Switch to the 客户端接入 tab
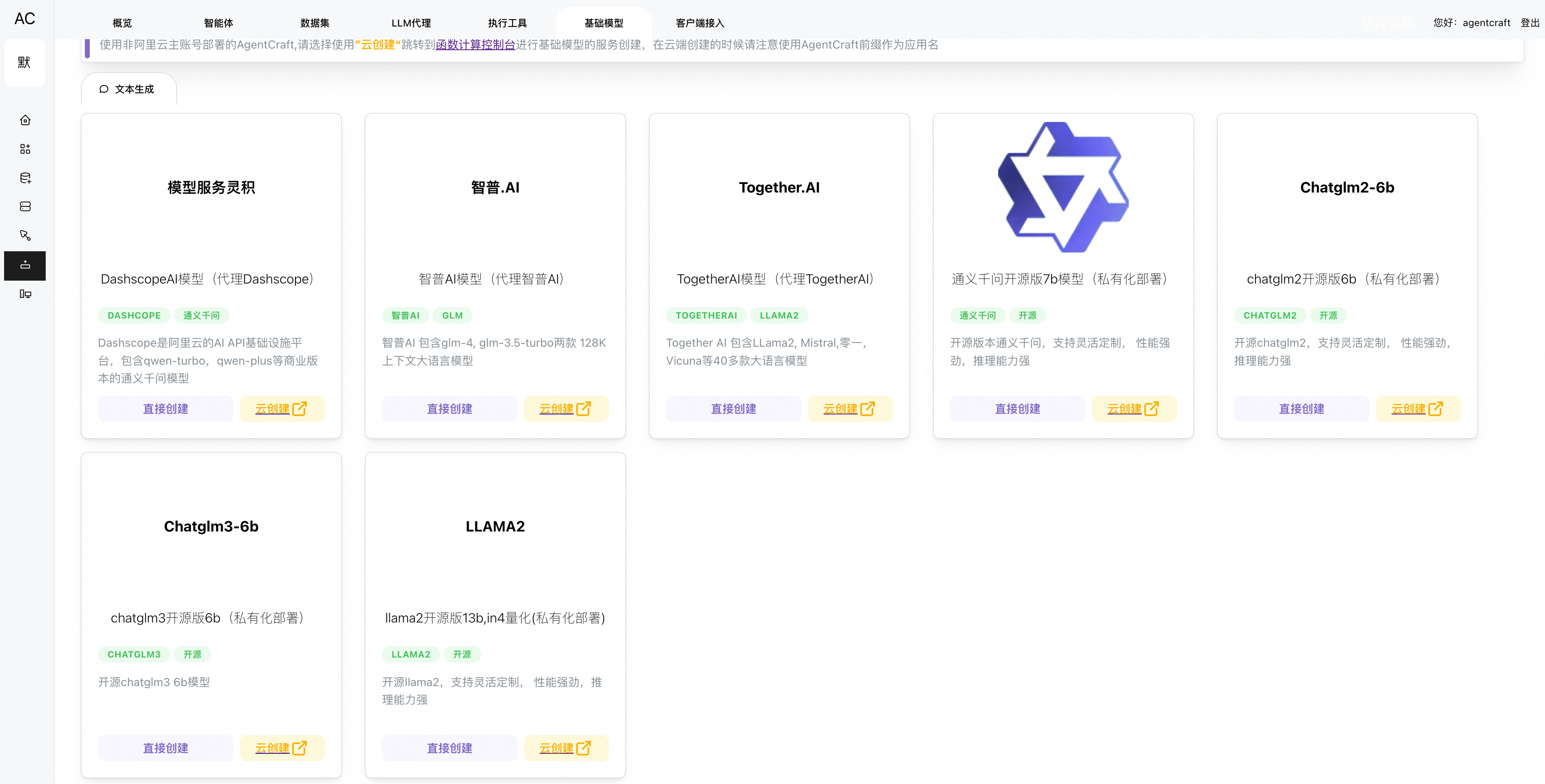The image size is (1545, 784). (x=700, y=23)
